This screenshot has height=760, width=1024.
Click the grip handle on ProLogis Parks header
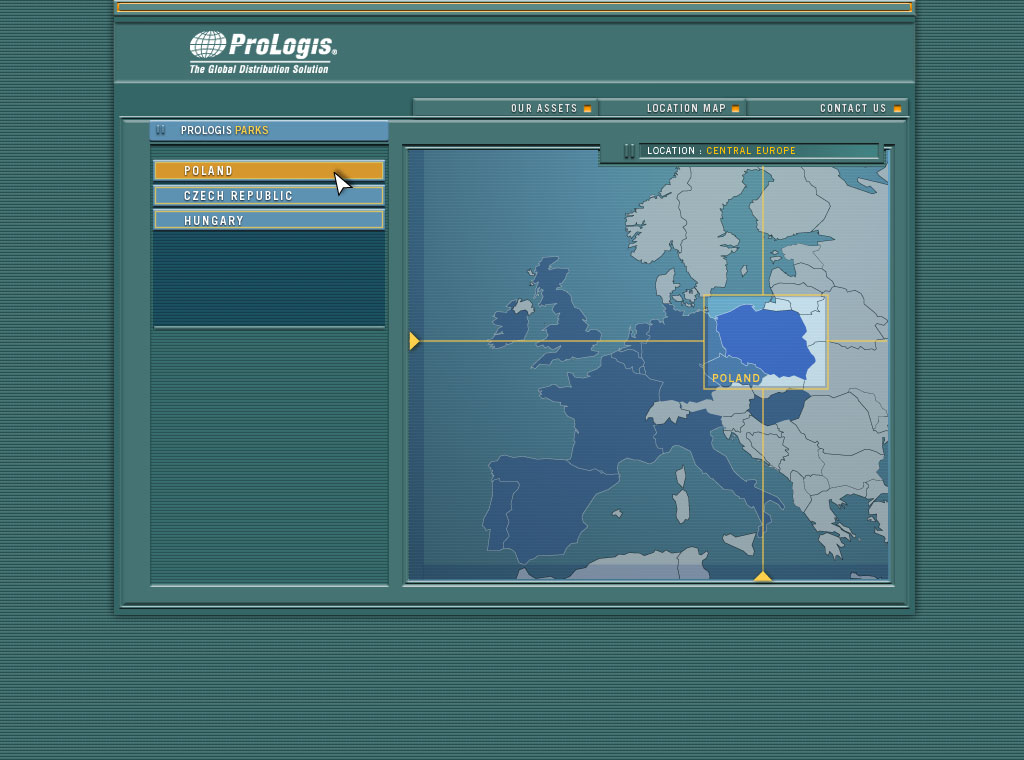[161, 130]
